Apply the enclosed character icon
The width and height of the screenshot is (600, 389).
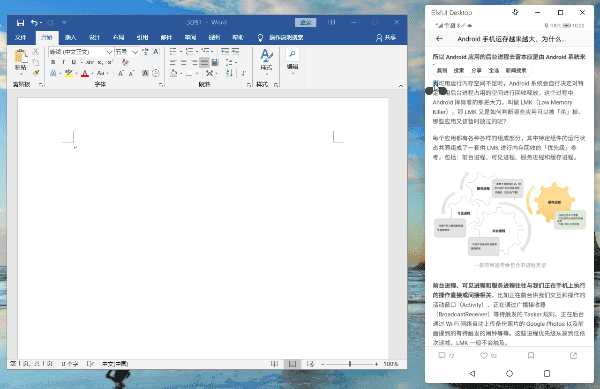coord(155,73)
